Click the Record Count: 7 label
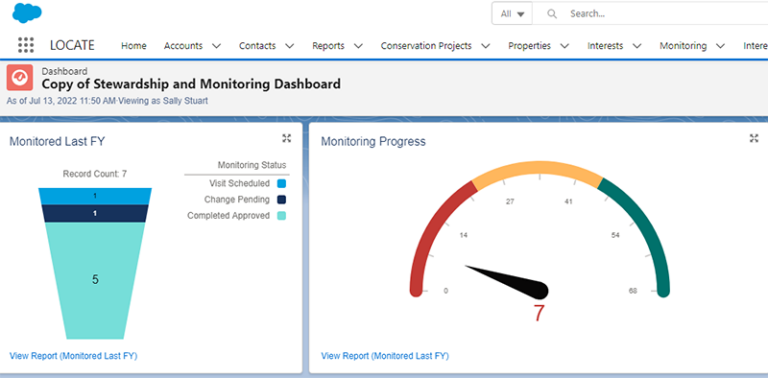768x378 pixels. 95,174
